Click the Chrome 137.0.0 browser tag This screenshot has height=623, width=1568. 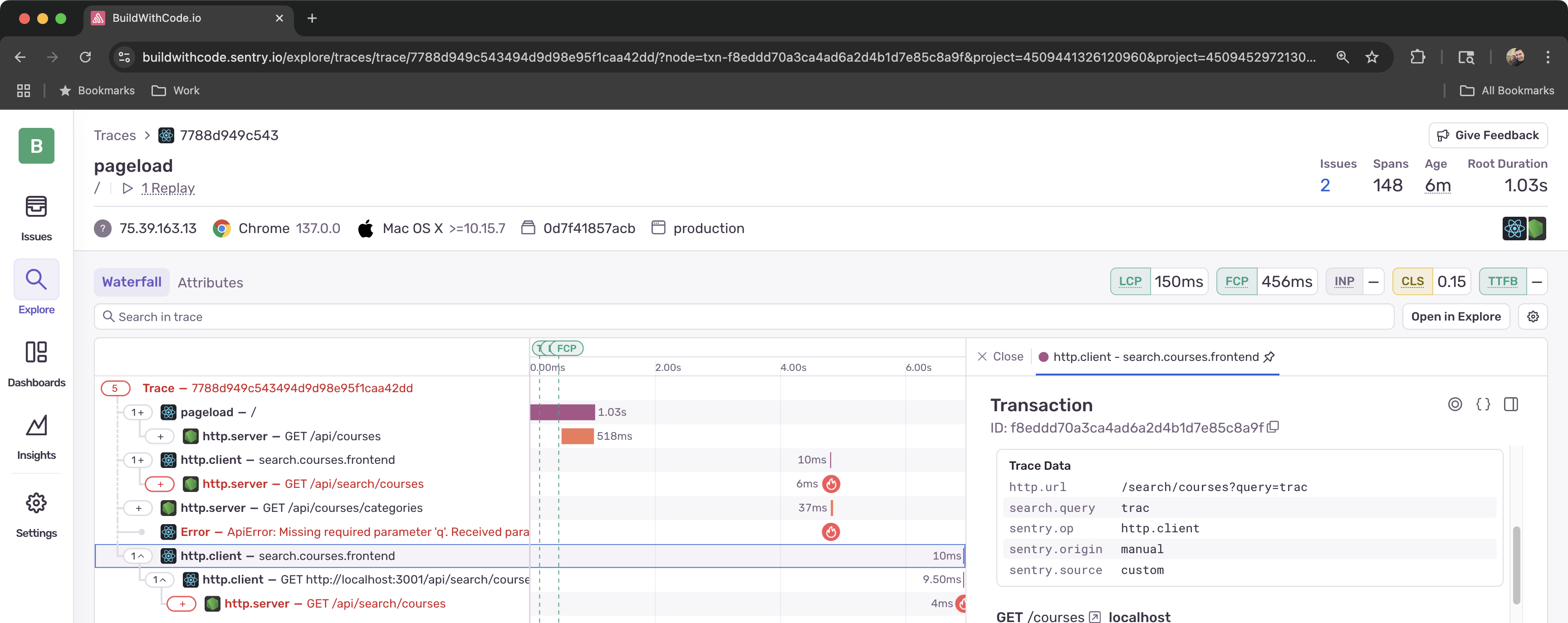point(276,228)
